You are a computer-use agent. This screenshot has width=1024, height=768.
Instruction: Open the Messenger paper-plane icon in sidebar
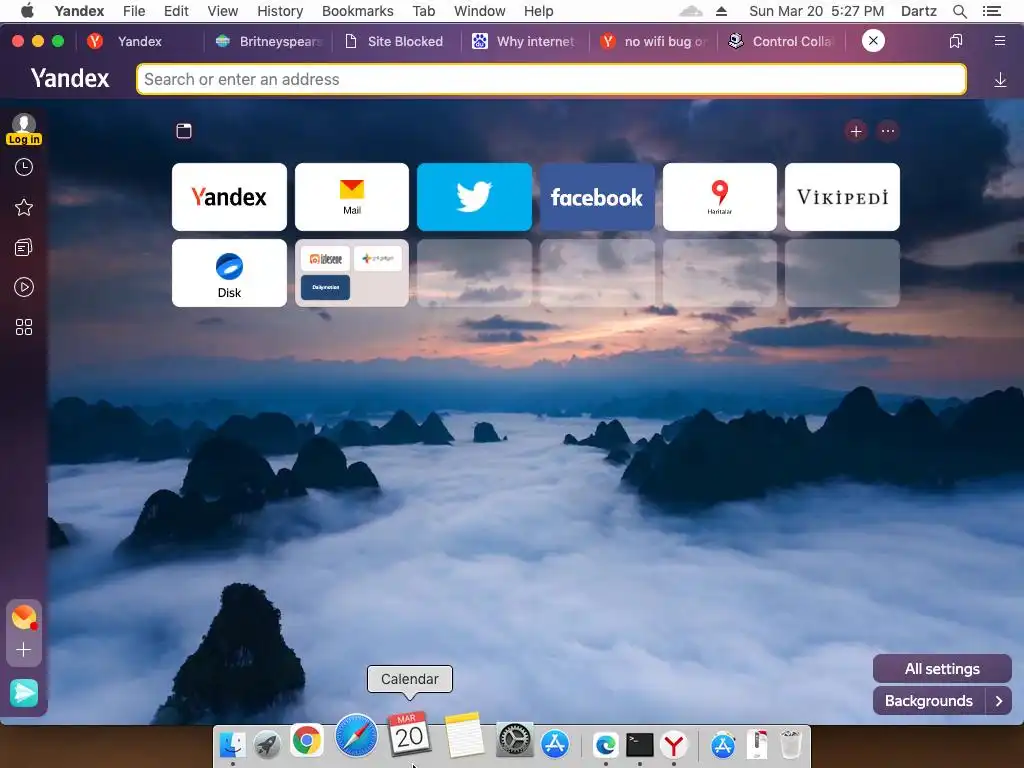(24, 693)
